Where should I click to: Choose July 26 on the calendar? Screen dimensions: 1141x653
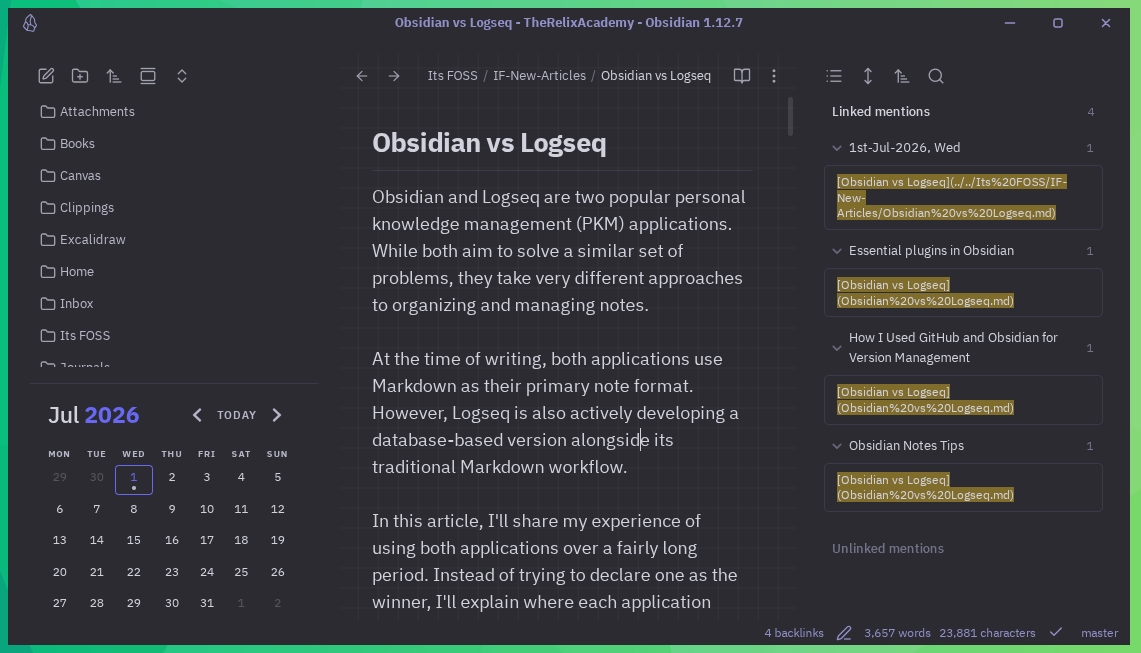click(277, 571)
